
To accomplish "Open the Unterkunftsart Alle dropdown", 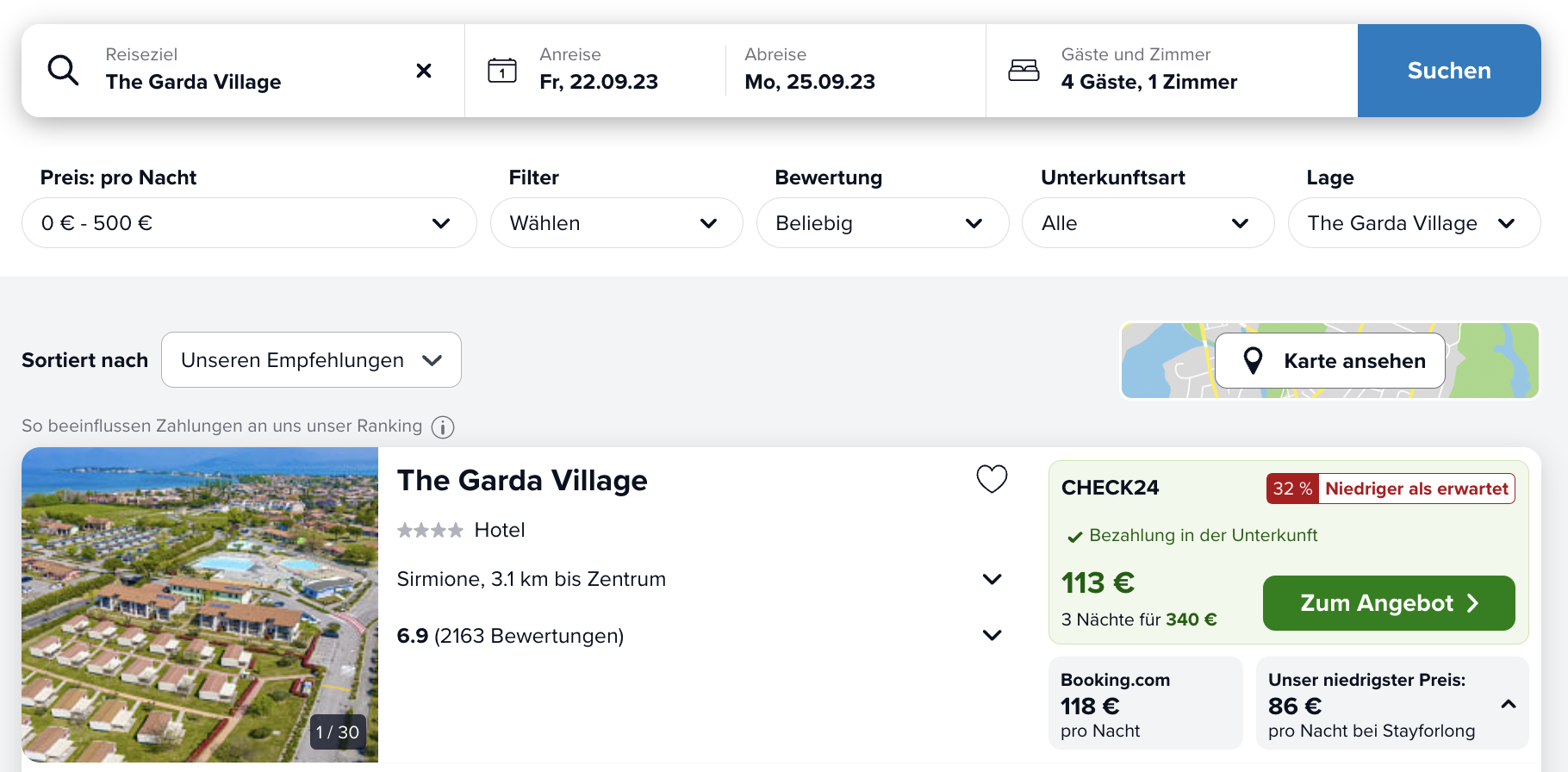I will point(1148,223).
